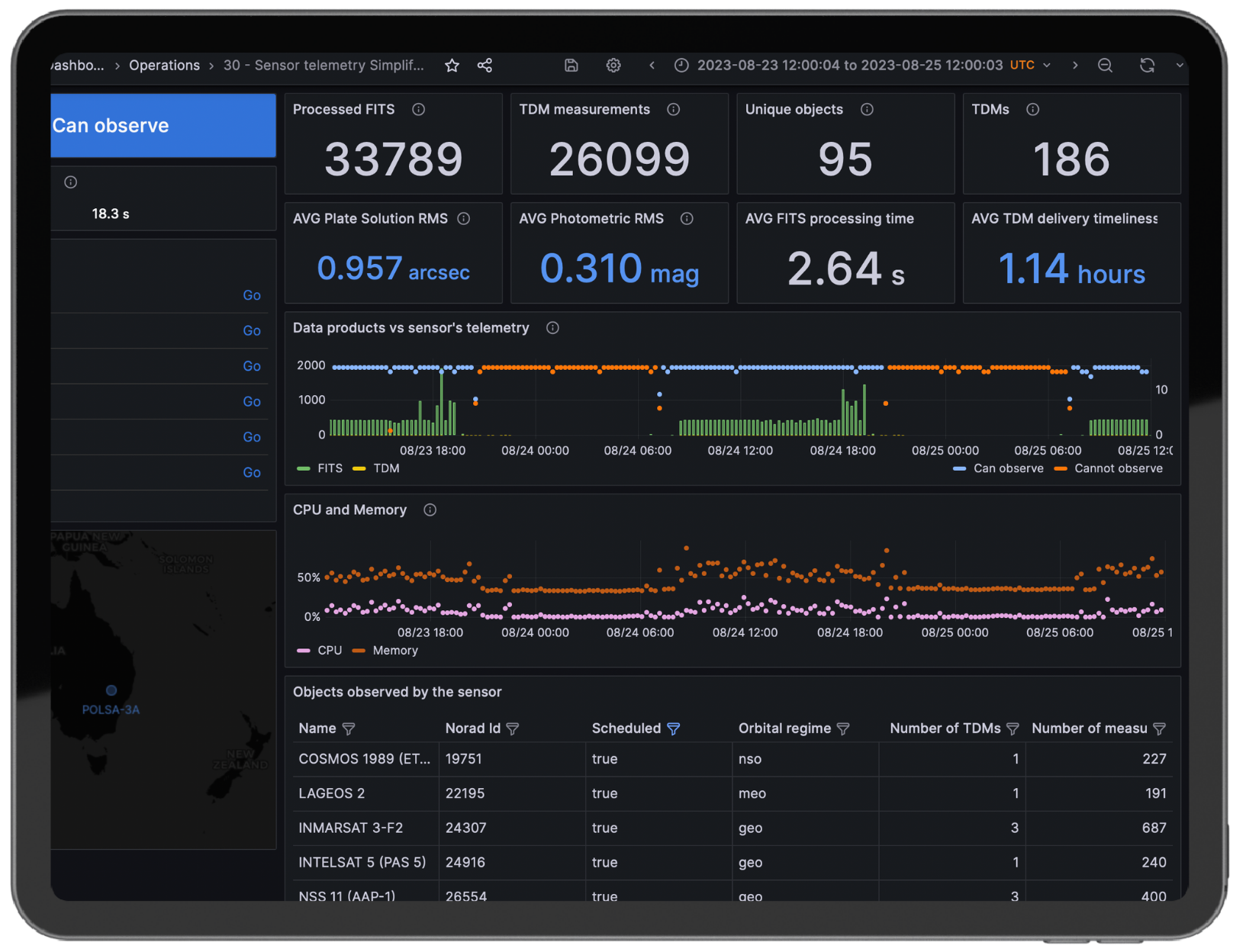Click POLSA-3A marker on the map
Screen dimensions: 1246x952
(111, 690)
